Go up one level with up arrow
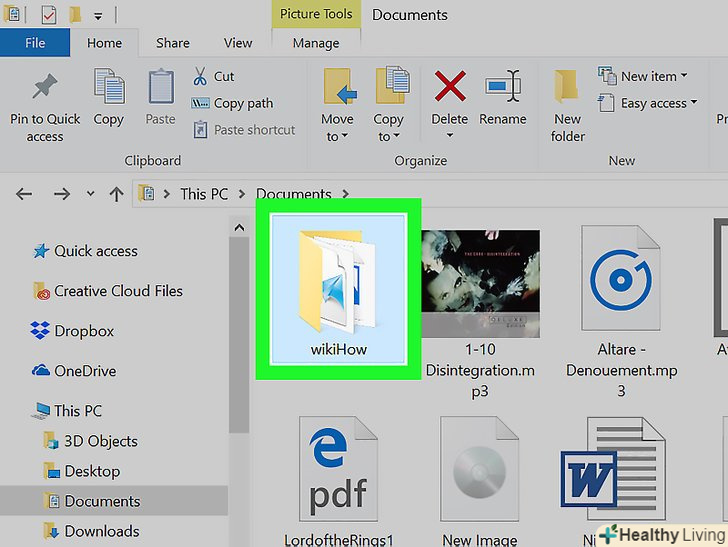 (x=117, y=194)
